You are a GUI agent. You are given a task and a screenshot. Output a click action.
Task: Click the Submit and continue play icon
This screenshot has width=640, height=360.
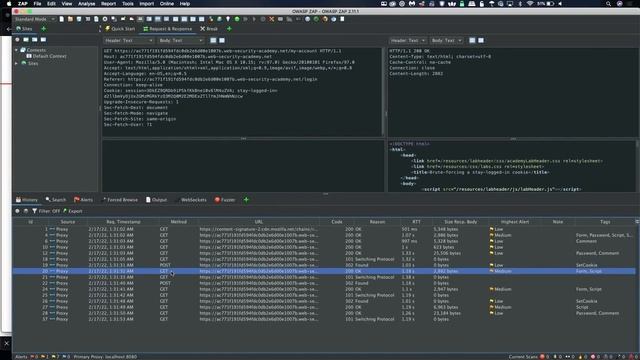click(x=254, y=19)
